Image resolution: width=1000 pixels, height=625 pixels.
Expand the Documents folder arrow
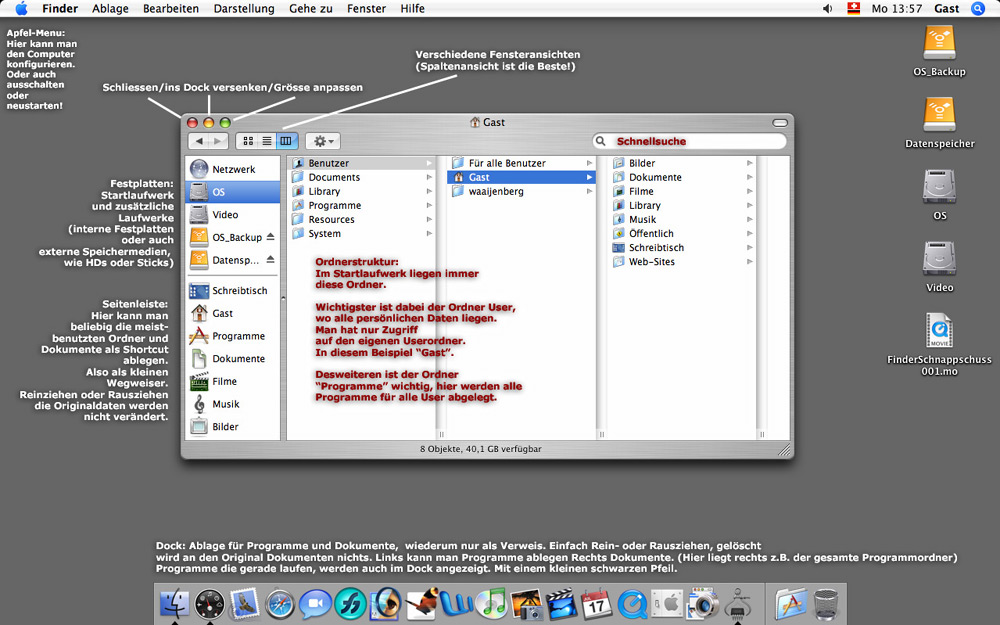tap(429, 177)
